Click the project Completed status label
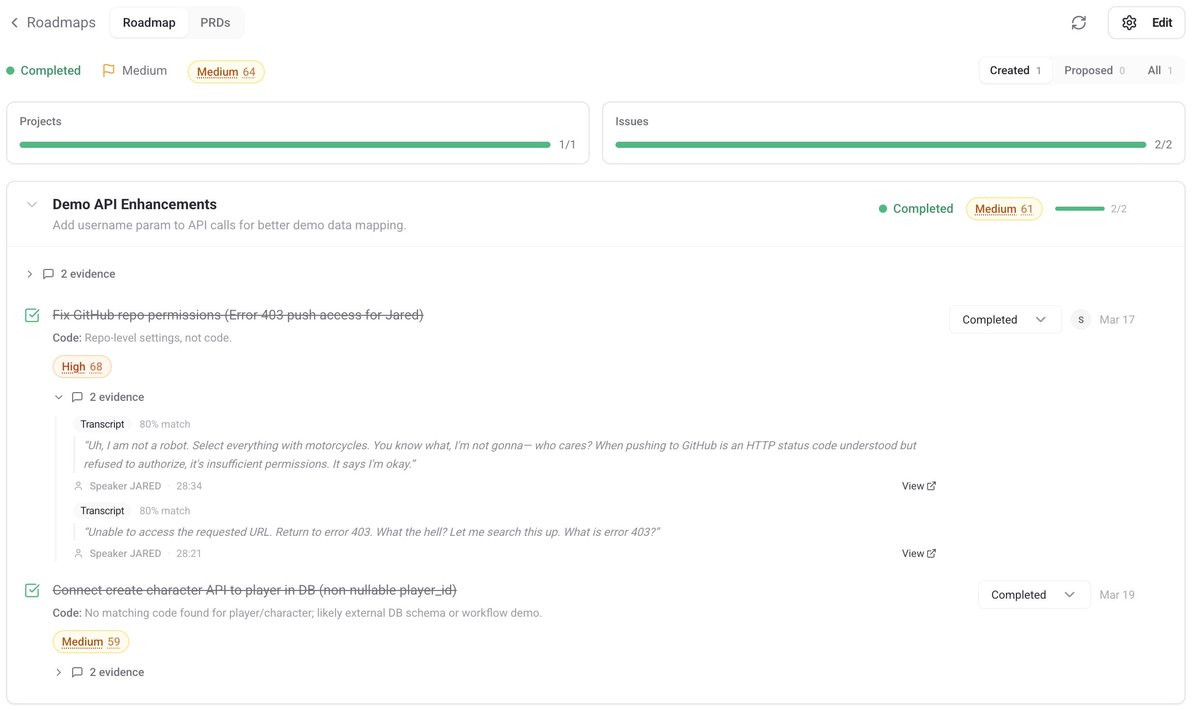 pos(923,209)
